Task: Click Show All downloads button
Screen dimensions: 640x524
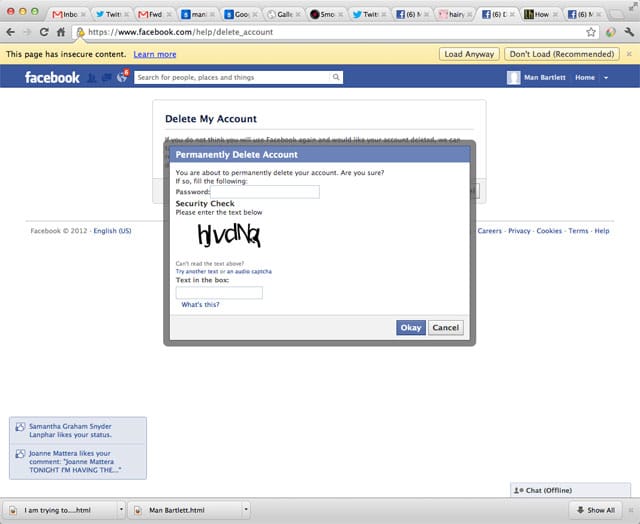Action: click(596, 510)
